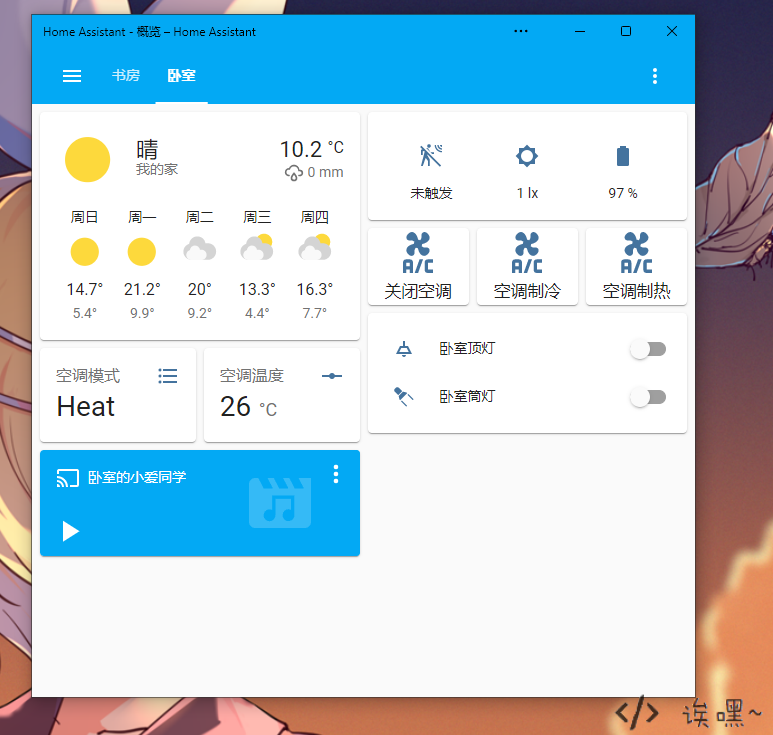This screenshot has width=773, height=735.
Task: Play media on 卧室的小爱同学
Action: [70, 531]
